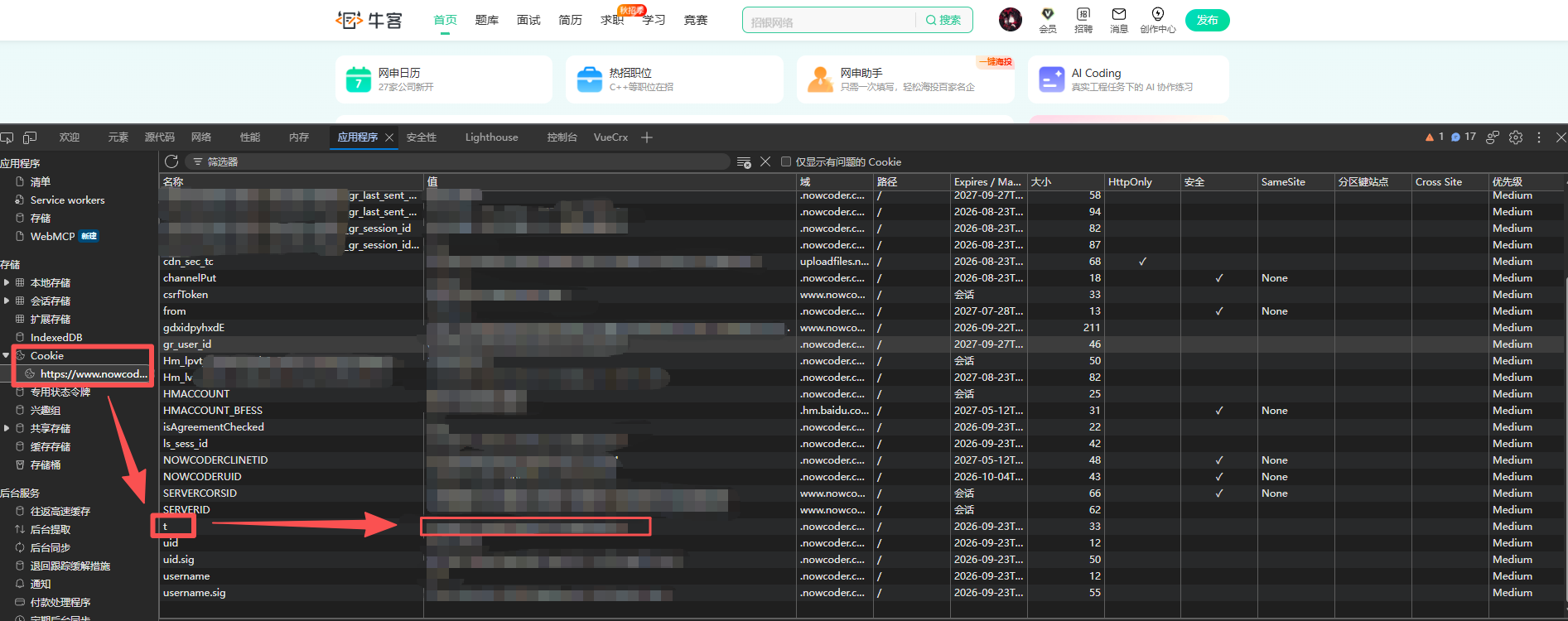This screenshot has width=1568, height=621.
Task: Toggle the device emulation icon
Action: [30, 137]
